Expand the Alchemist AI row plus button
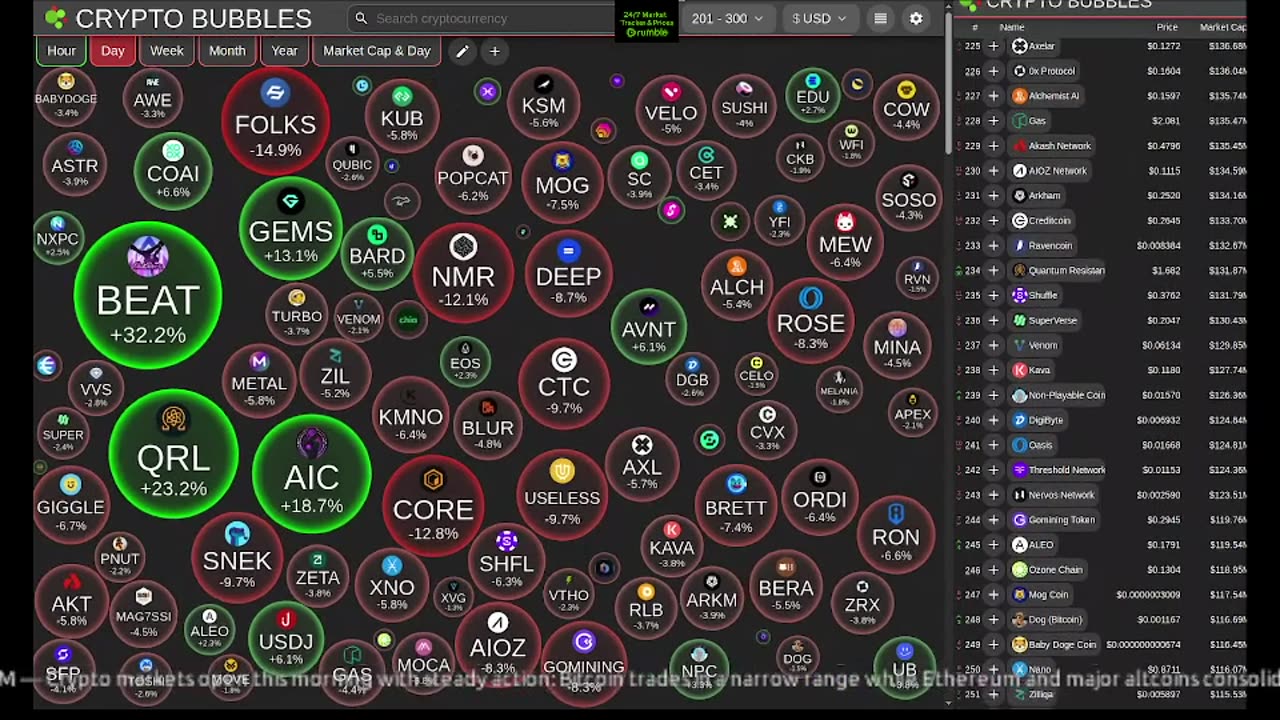This screenshot has width=1280, height=720. [x=993, y=96]
